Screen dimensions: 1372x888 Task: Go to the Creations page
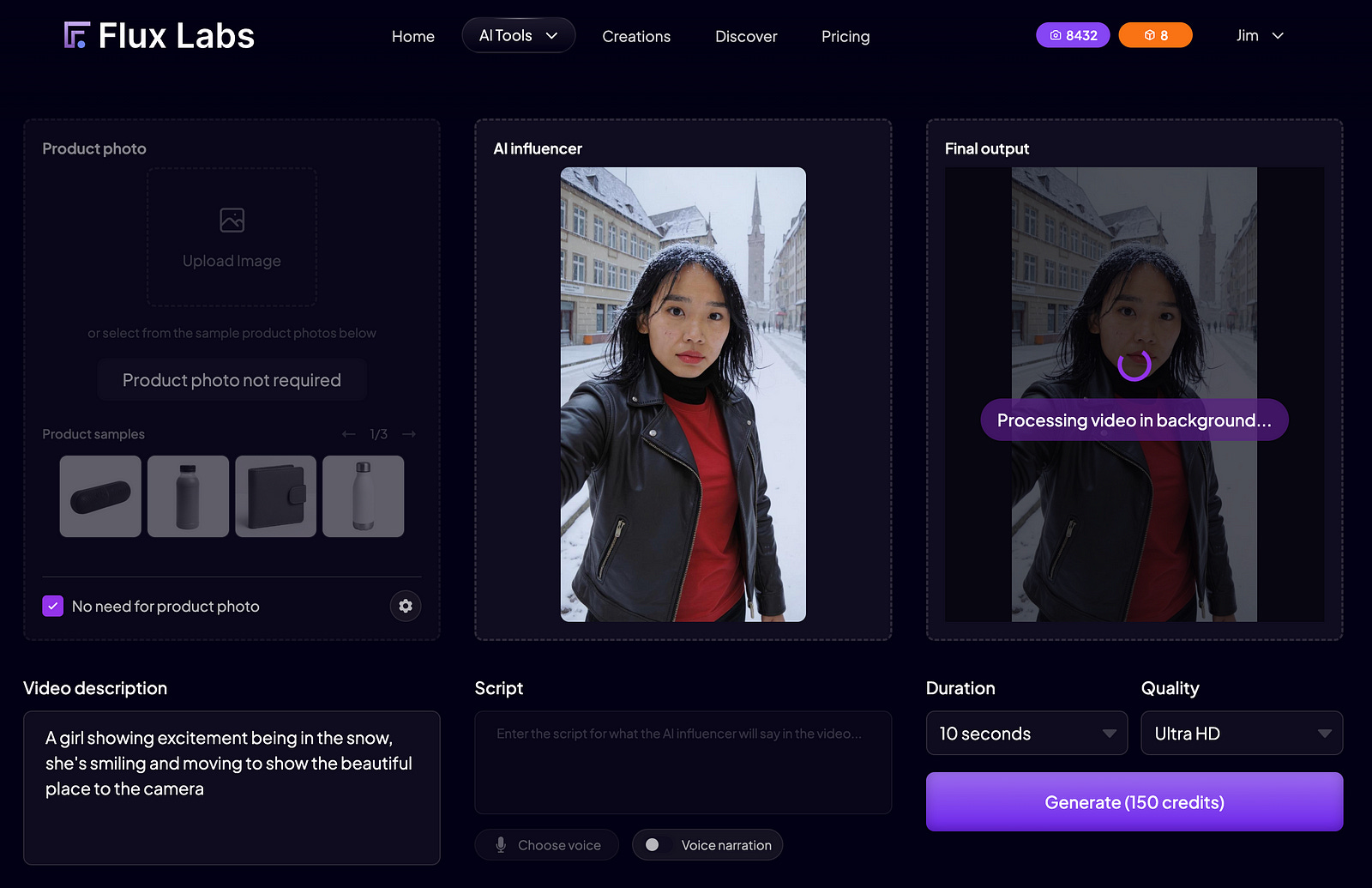coord(636,36)
